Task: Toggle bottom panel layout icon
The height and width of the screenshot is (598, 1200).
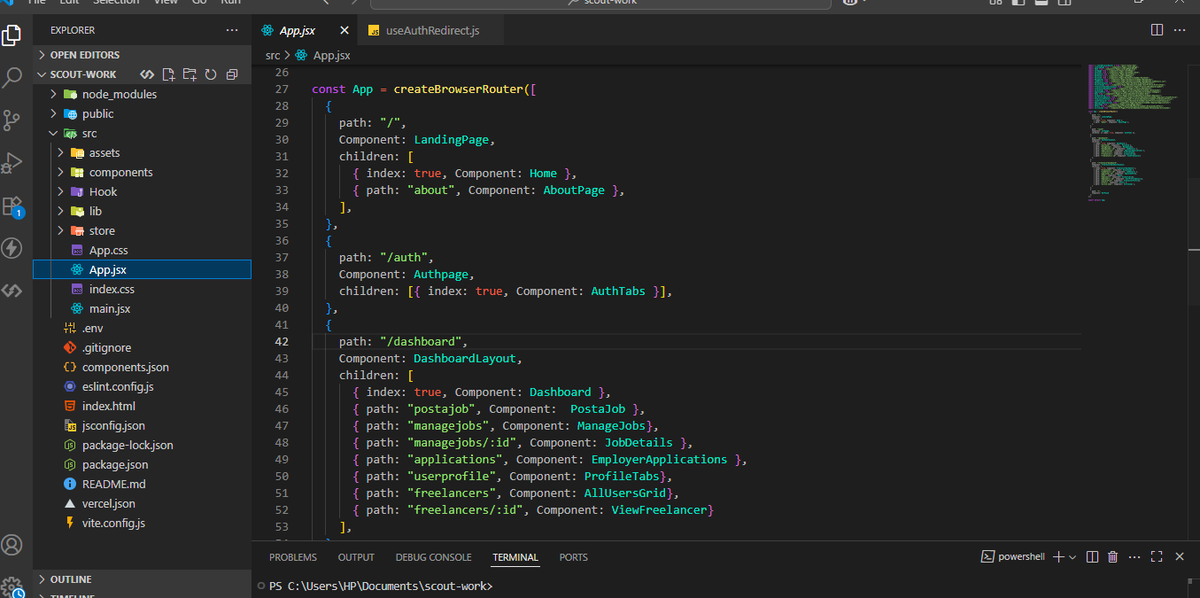Action: pos(1040,3)
